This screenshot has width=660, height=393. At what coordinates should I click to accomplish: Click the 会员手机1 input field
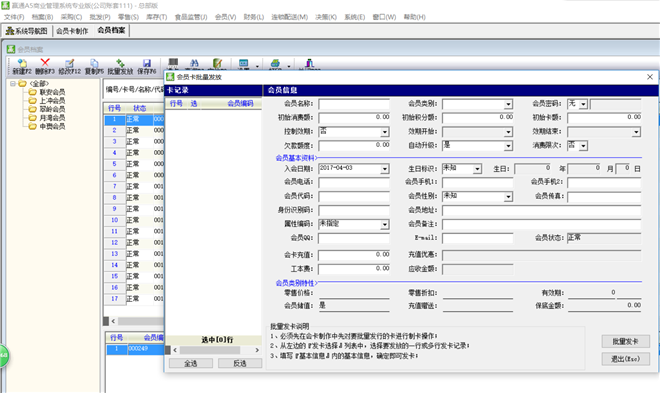click(478, 183)
